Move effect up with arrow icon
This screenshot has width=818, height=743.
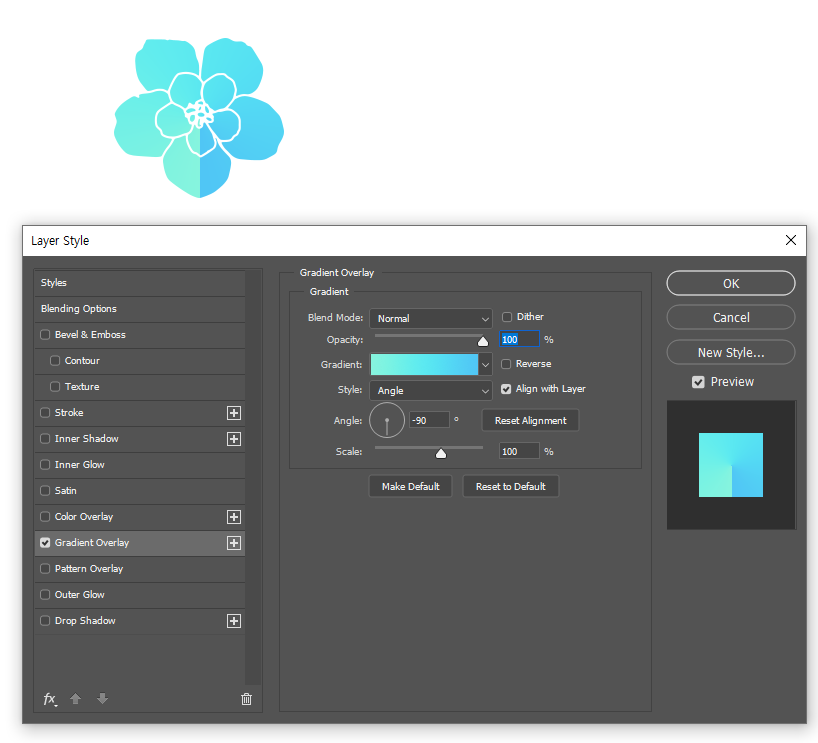click(x=76, y=699)
